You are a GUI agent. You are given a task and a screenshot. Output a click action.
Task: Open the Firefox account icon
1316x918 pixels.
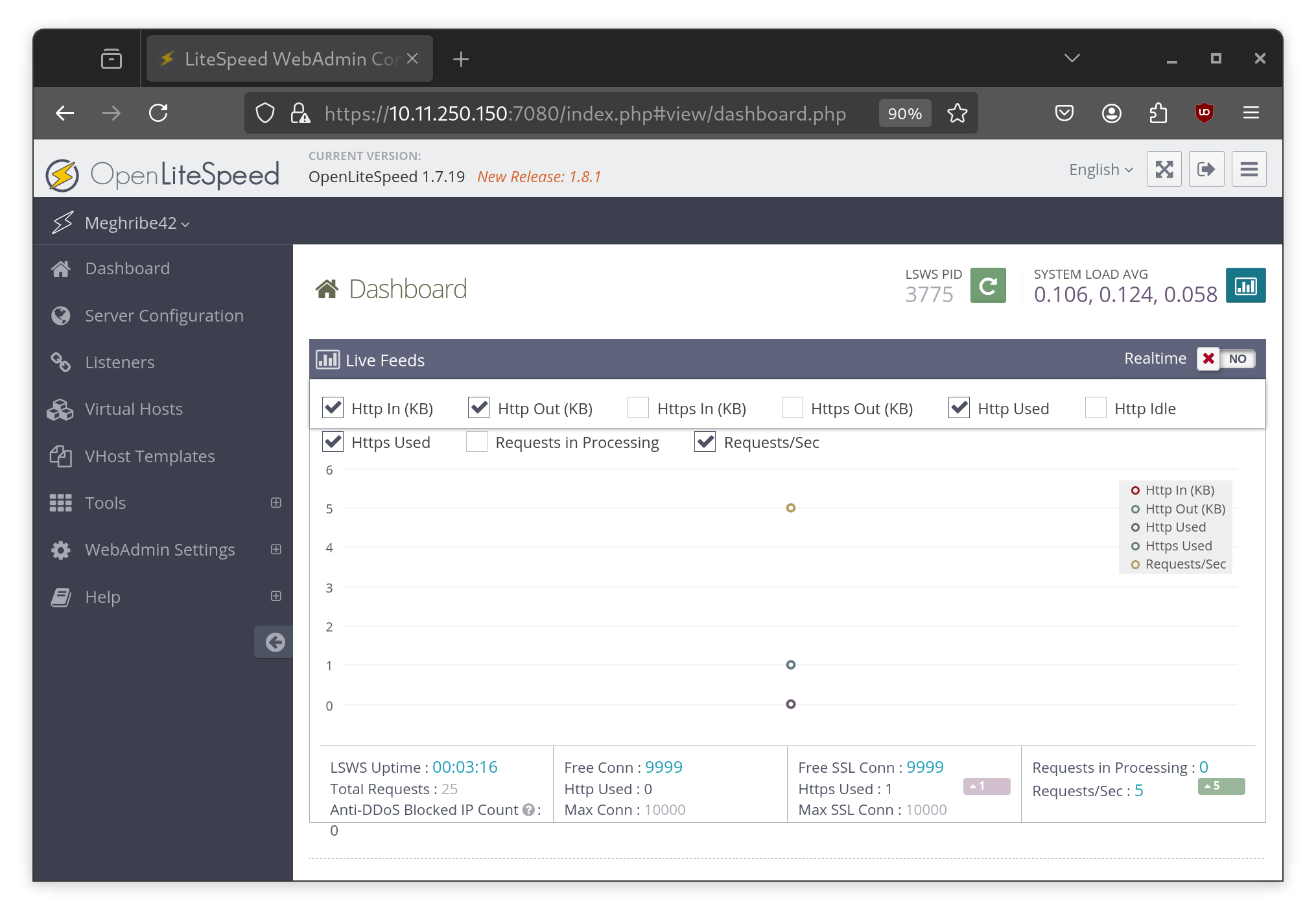[x=1112, y=113]
